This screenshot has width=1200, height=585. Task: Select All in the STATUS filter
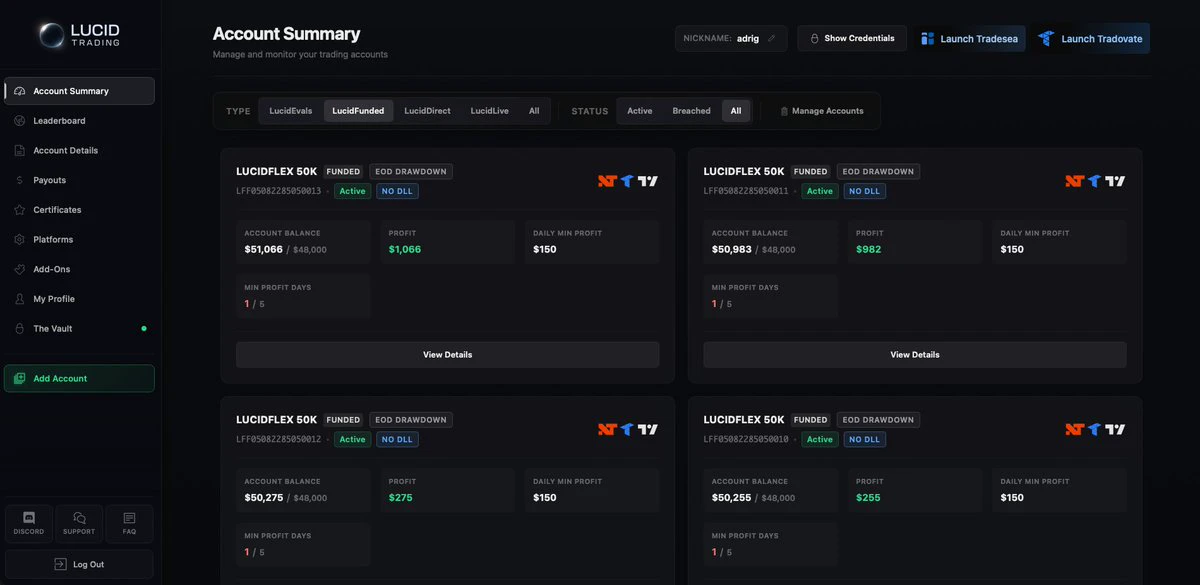736,111
